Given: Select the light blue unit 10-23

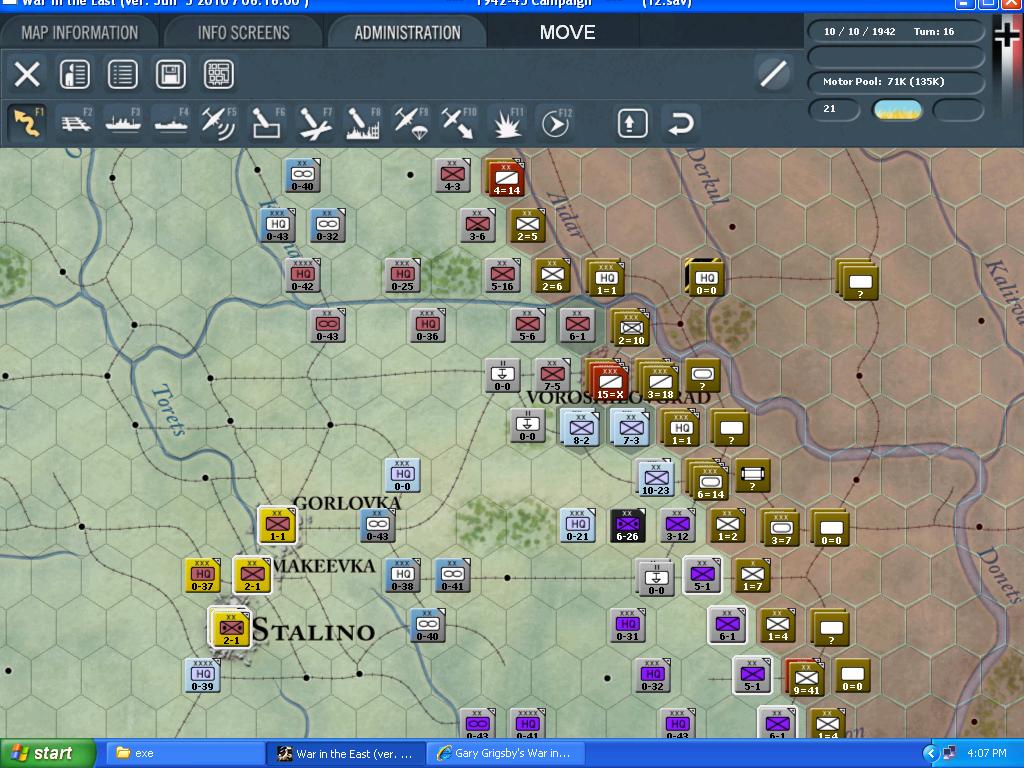Looking at the screenshot, I should [x=656, y=479].
